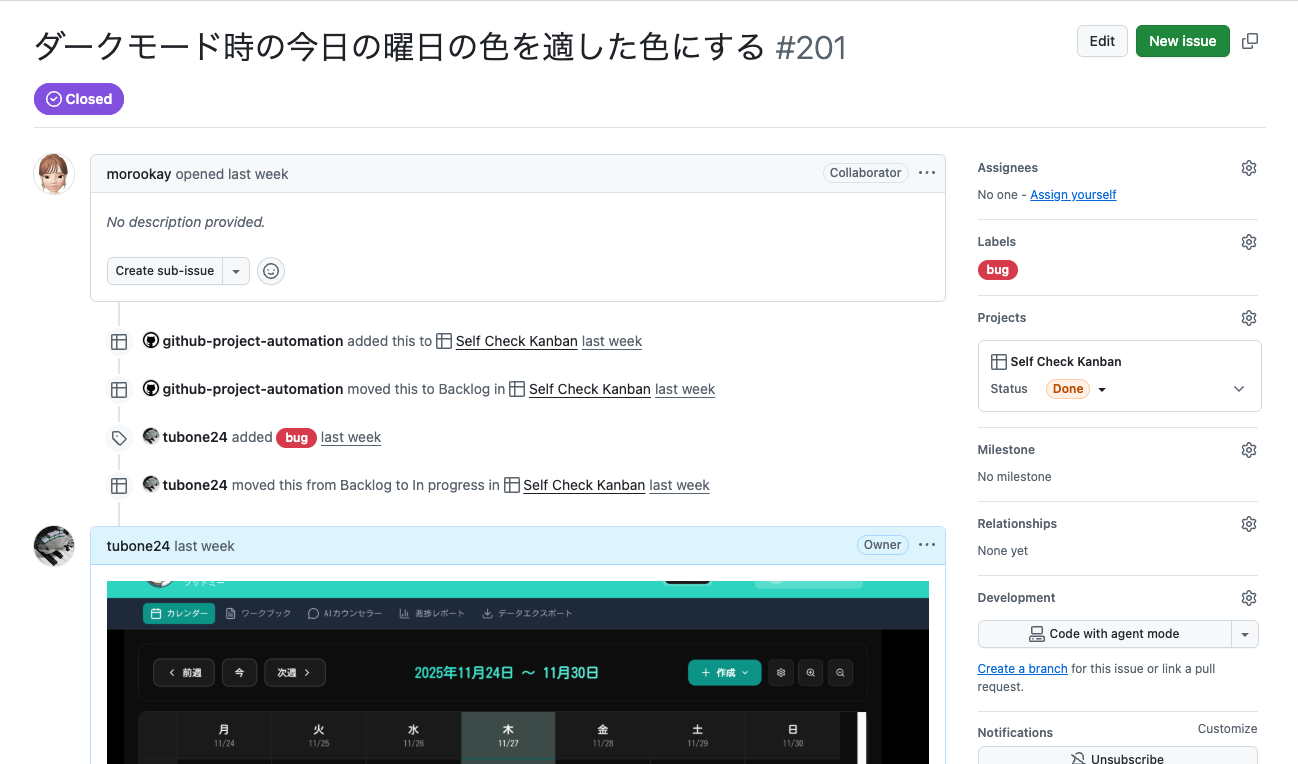
Task: Click the Milestone gear icon
Action: click(1248, 449)
